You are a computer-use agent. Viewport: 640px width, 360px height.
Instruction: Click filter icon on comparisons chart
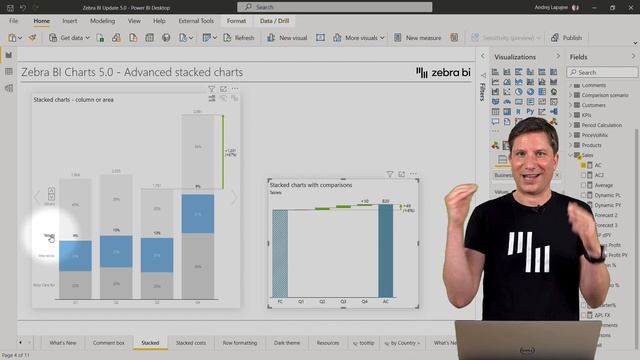[390, 174]
